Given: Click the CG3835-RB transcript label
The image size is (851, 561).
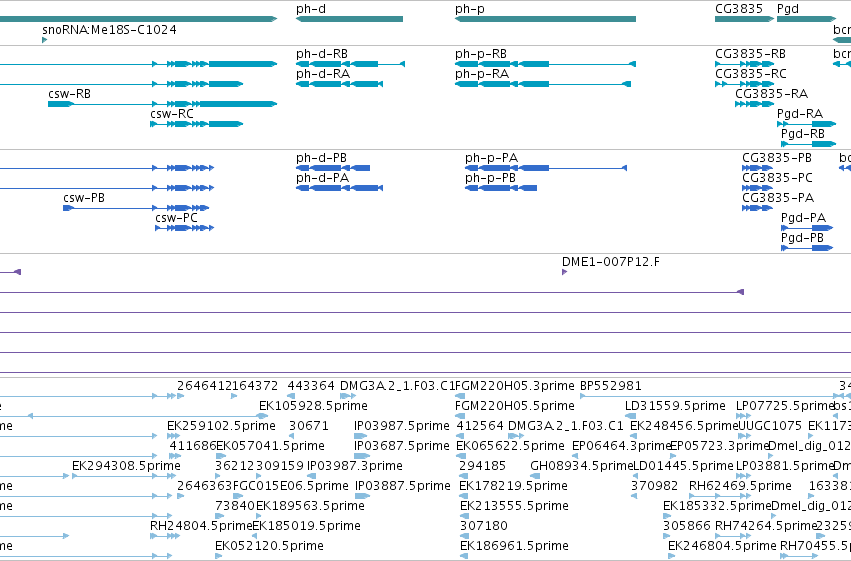Looking at the screenshot, I should [x=750, y=54].
